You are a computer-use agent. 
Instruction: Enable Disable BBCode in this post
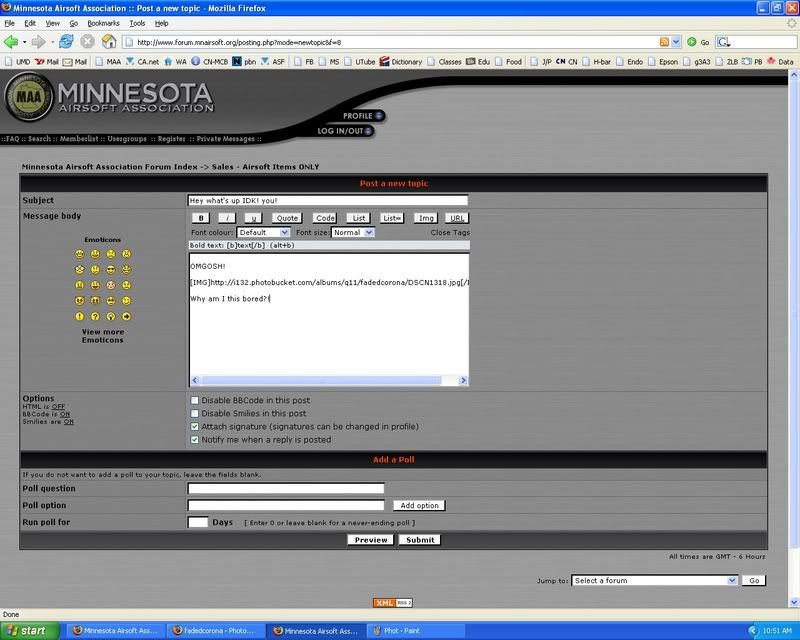click(x=194, y=400)
